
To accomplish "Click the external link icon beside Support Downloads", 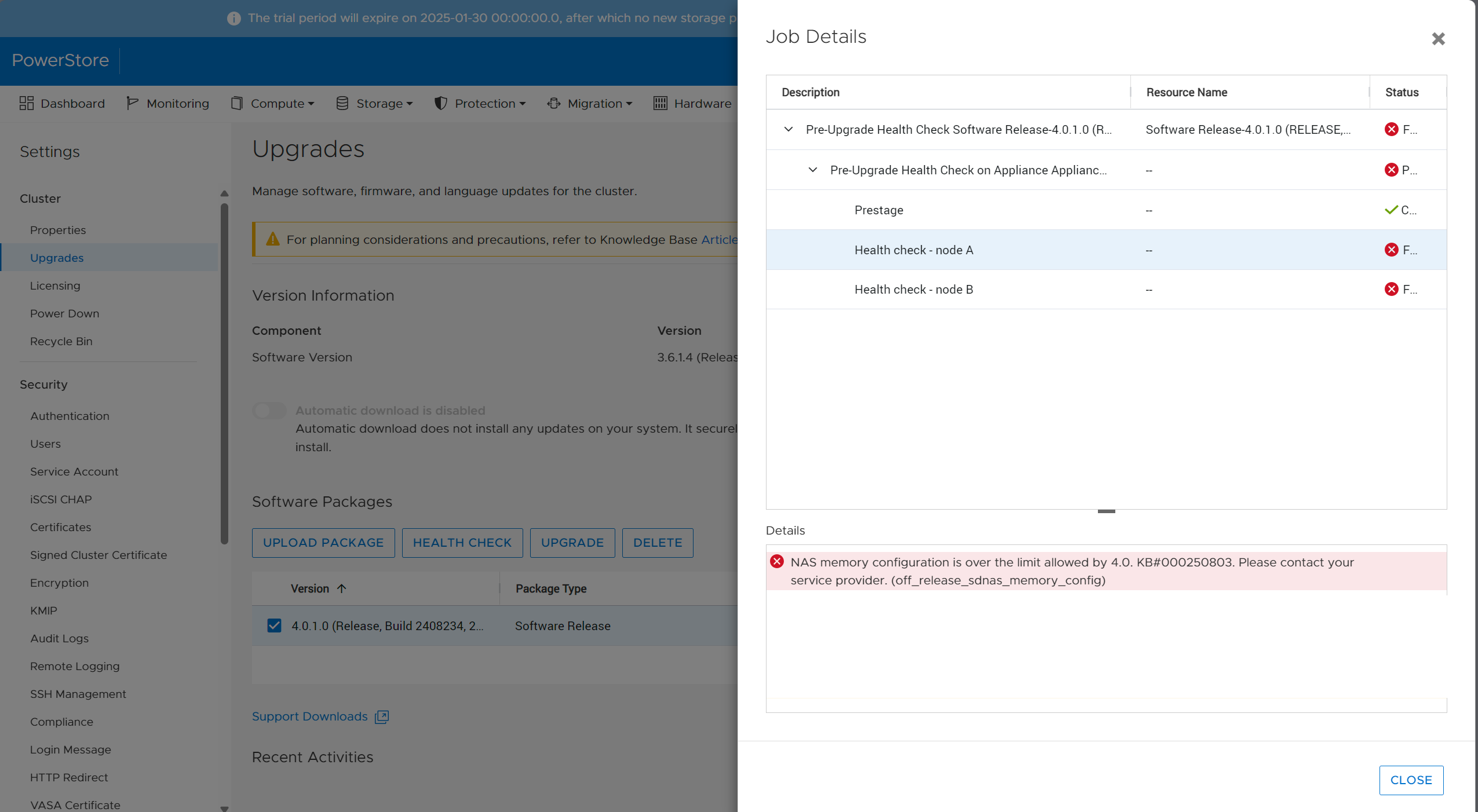I will click(382, 716).
